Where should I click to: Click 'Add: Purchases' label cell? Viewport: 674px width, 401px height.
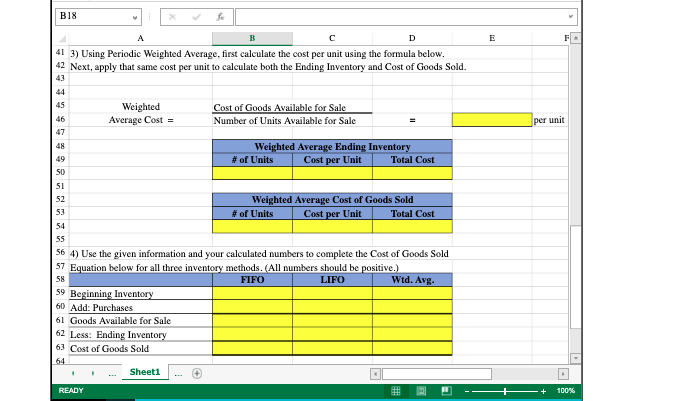[141, 307]
